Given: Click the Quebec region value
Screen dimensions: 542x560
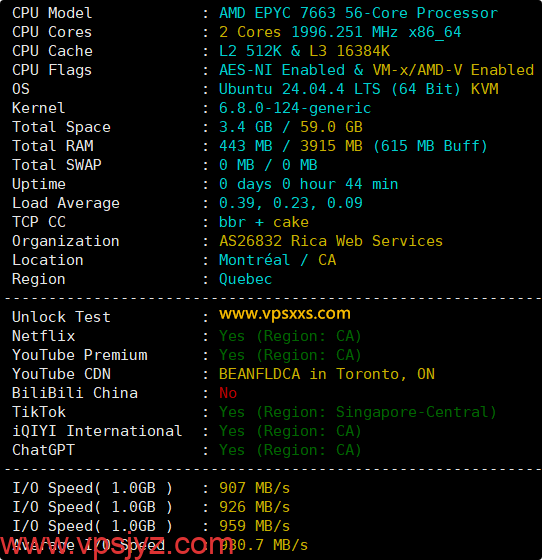Looking at the screenshot, I should click(245, 279).
